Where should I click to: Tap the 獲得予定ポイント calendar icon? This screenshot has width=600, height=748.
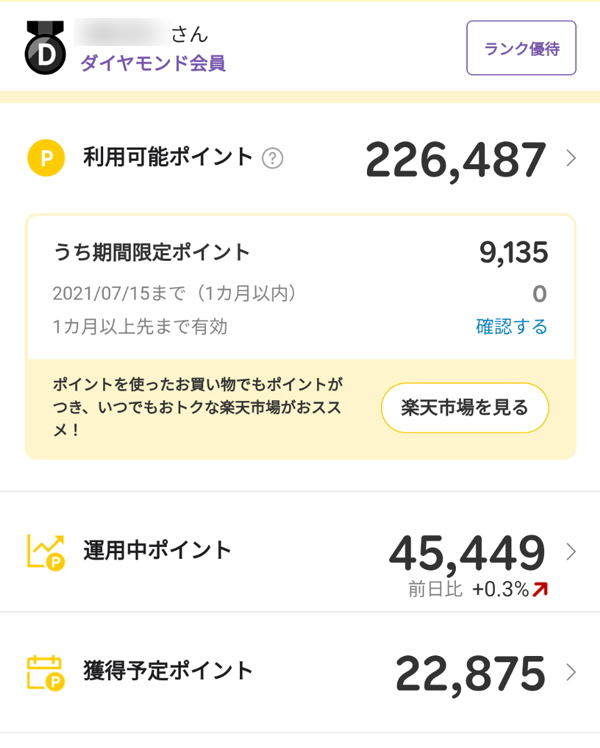click(46, 673)
